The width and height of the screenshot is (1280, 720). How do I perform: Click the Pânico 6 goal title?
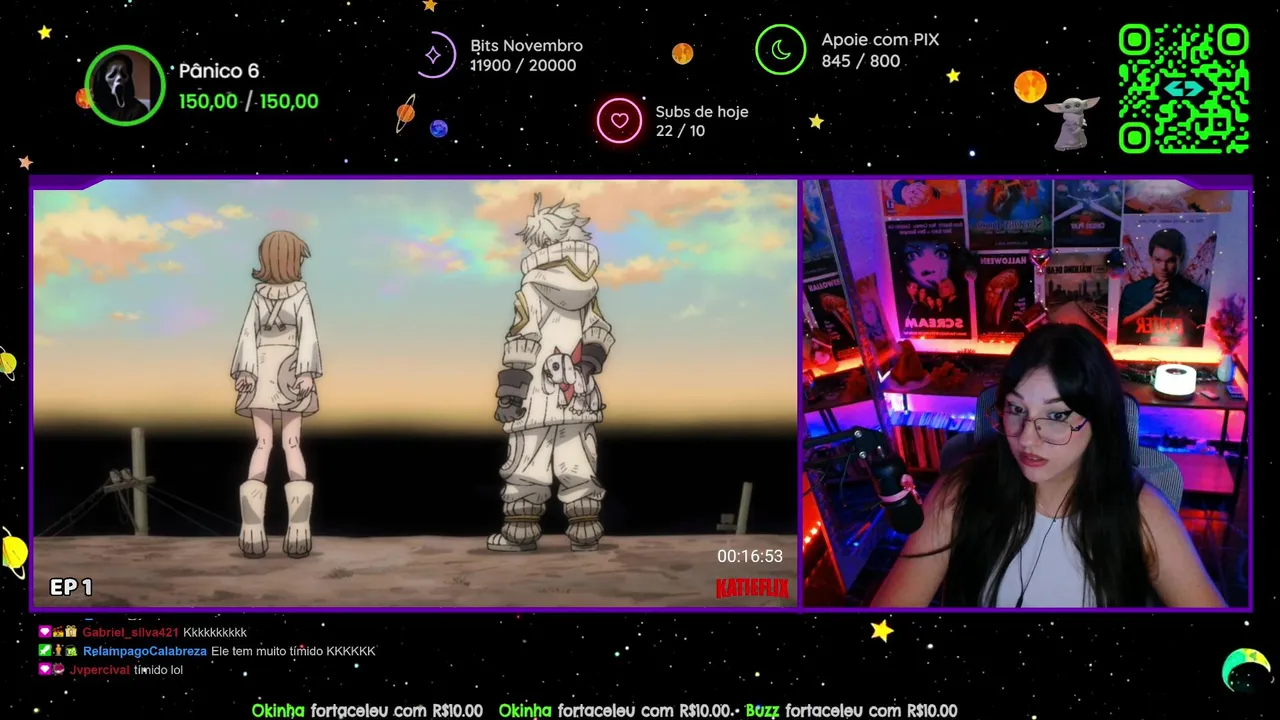[218, 71]
